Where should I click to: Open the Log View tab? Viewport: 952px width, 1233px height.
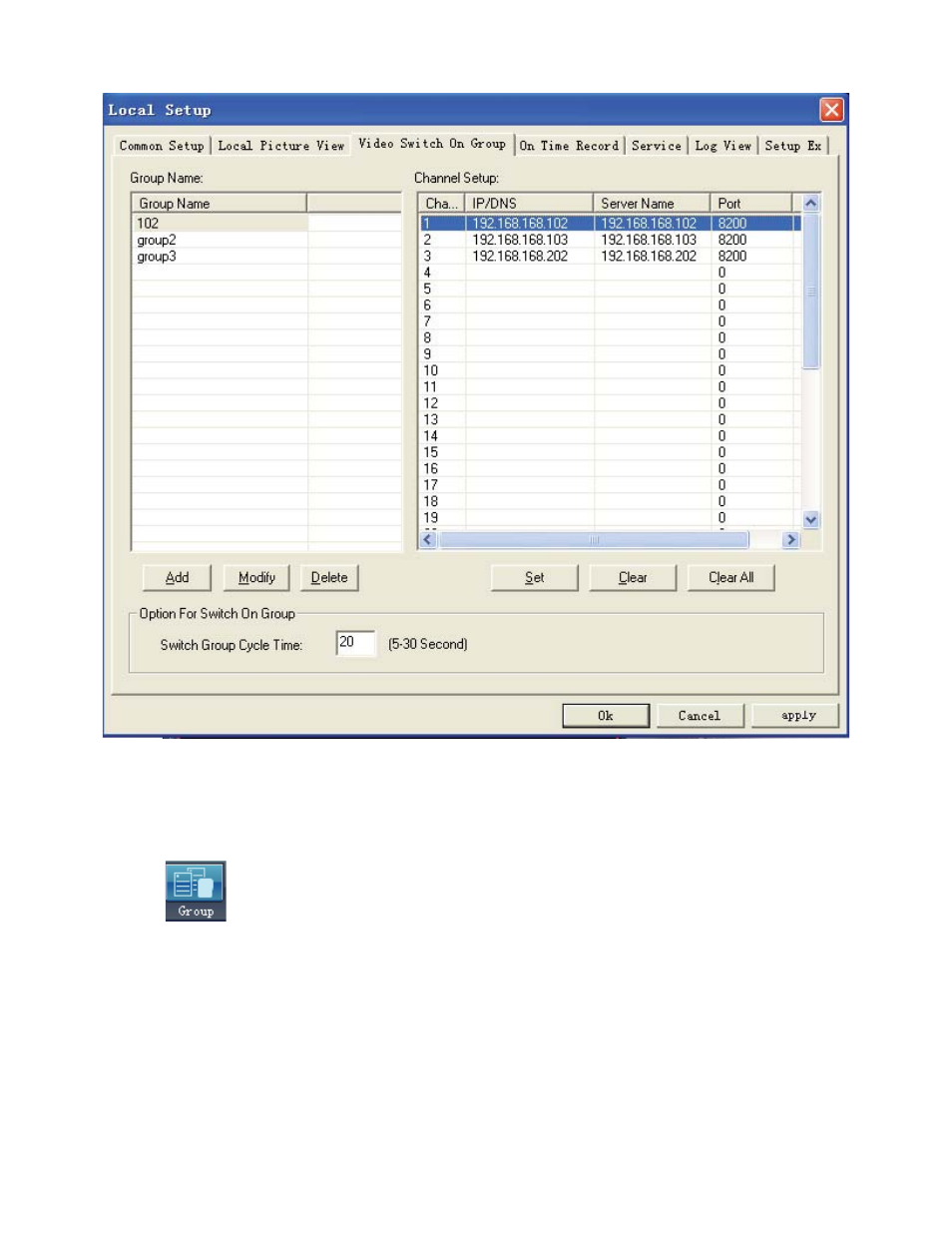tap(723, 146)
